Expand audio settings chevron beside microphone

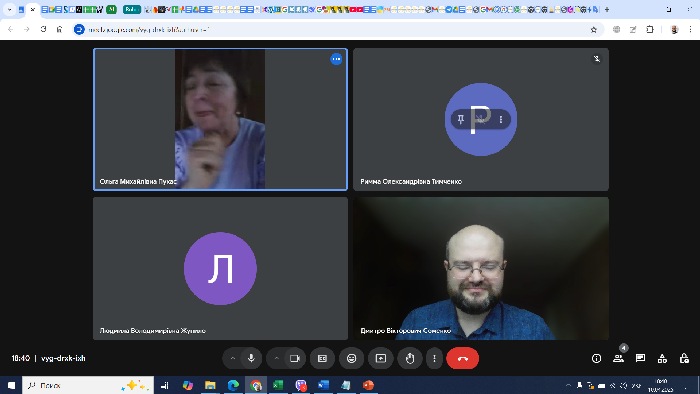click(x=233, y=358)
